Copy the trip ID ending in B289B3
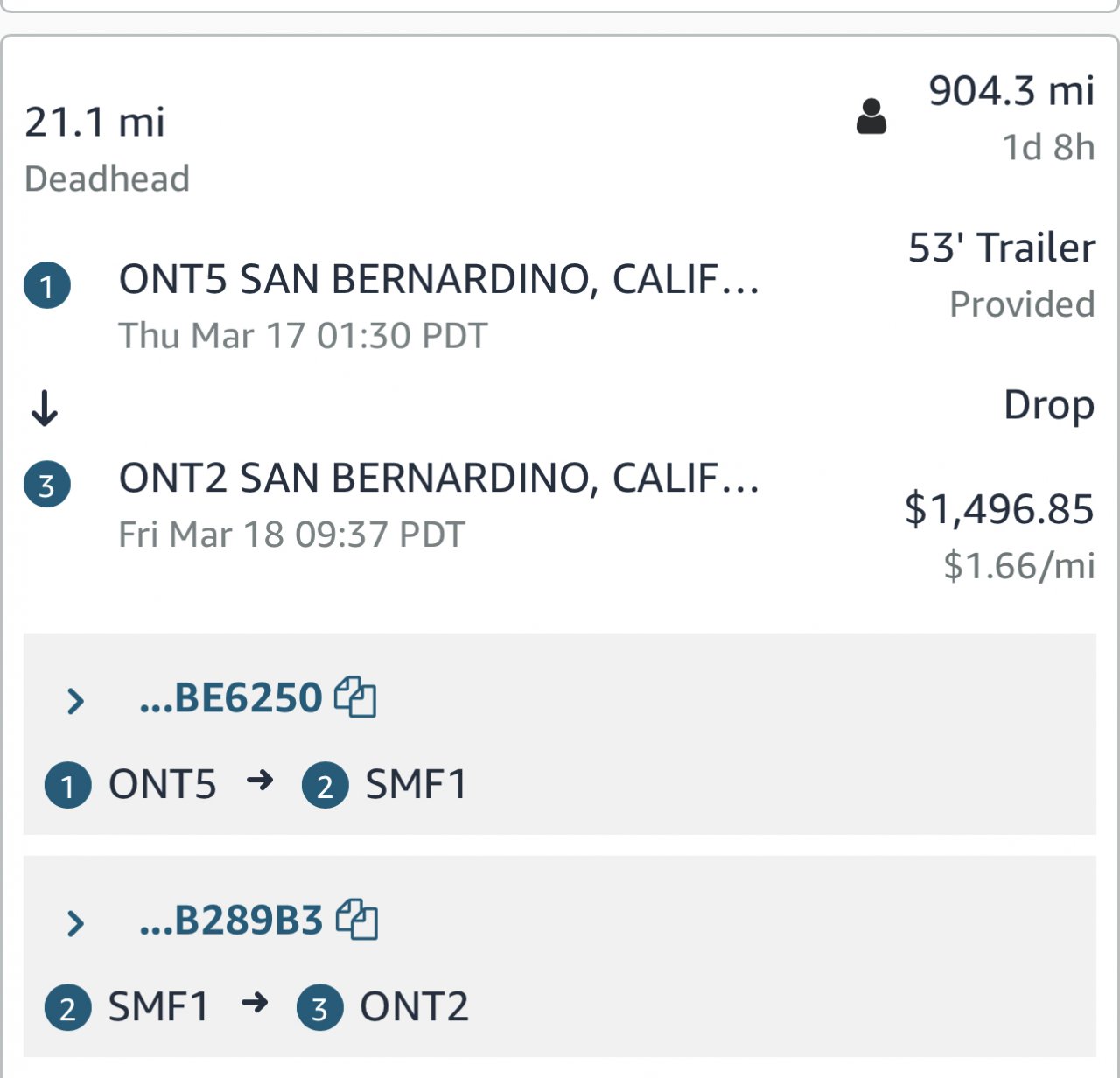Viewport: 1120px width, 1078px height. click(357, 920)
